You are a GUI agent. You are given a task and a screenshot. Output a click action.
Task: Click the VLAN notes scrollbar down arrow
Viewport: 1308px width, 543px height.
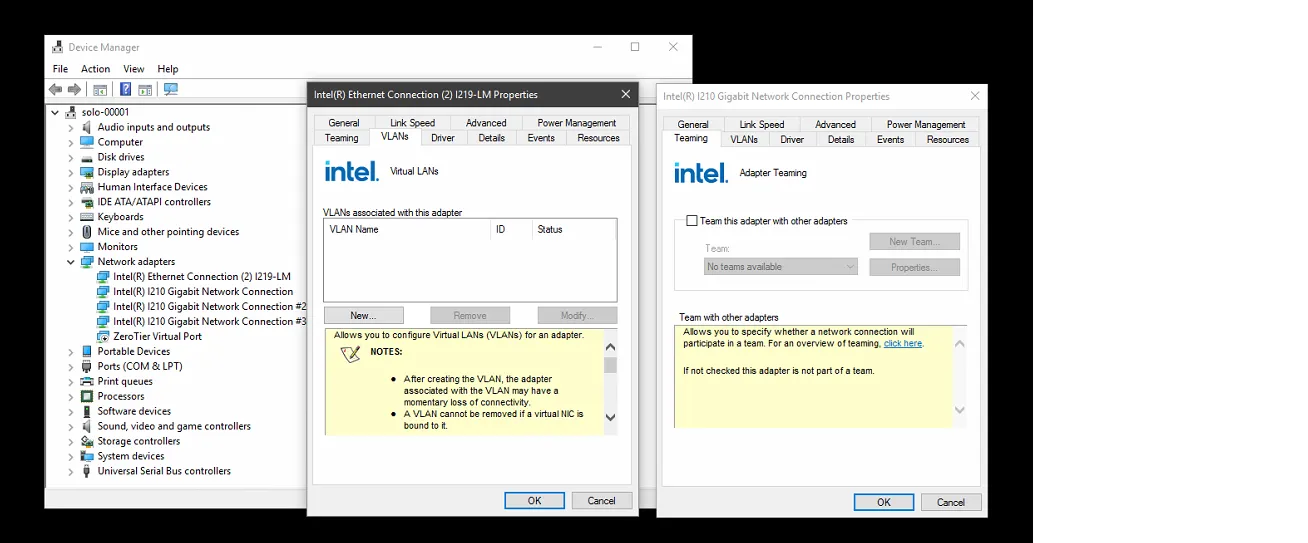click(611, 418)
